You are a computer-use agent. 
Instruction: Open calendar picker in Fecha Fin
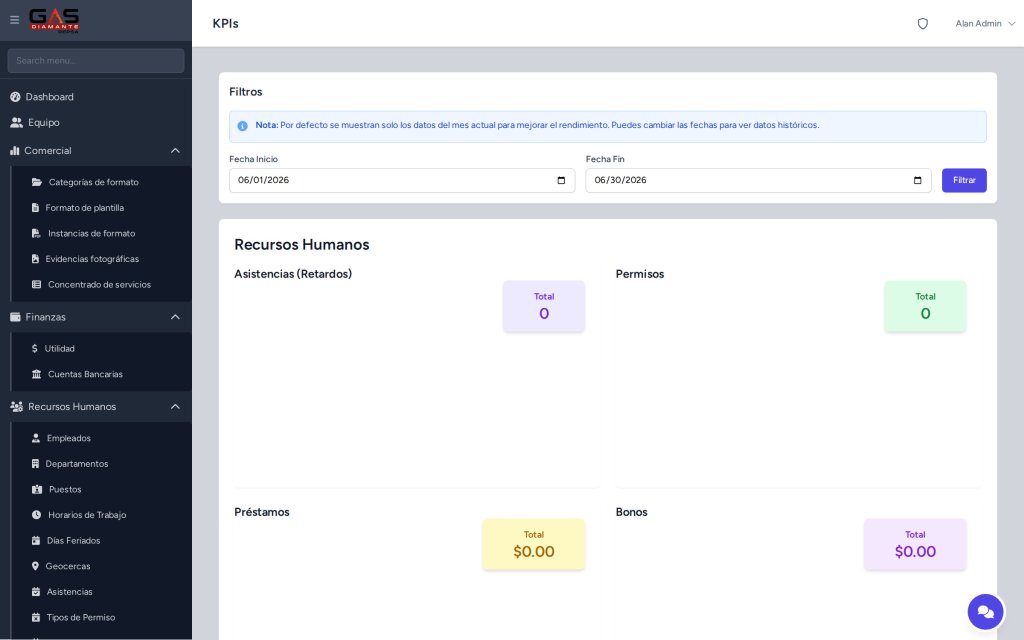coord(918,180)
